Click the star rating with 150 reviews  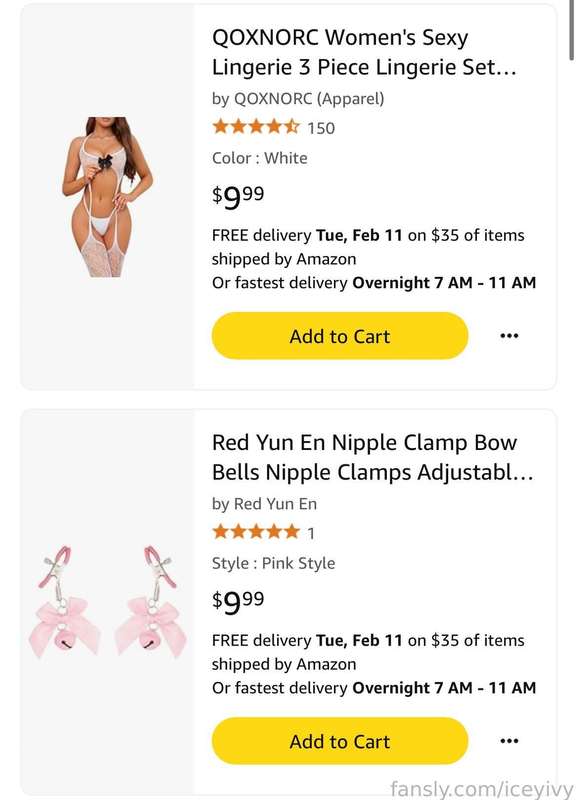(x=256, y=126)
